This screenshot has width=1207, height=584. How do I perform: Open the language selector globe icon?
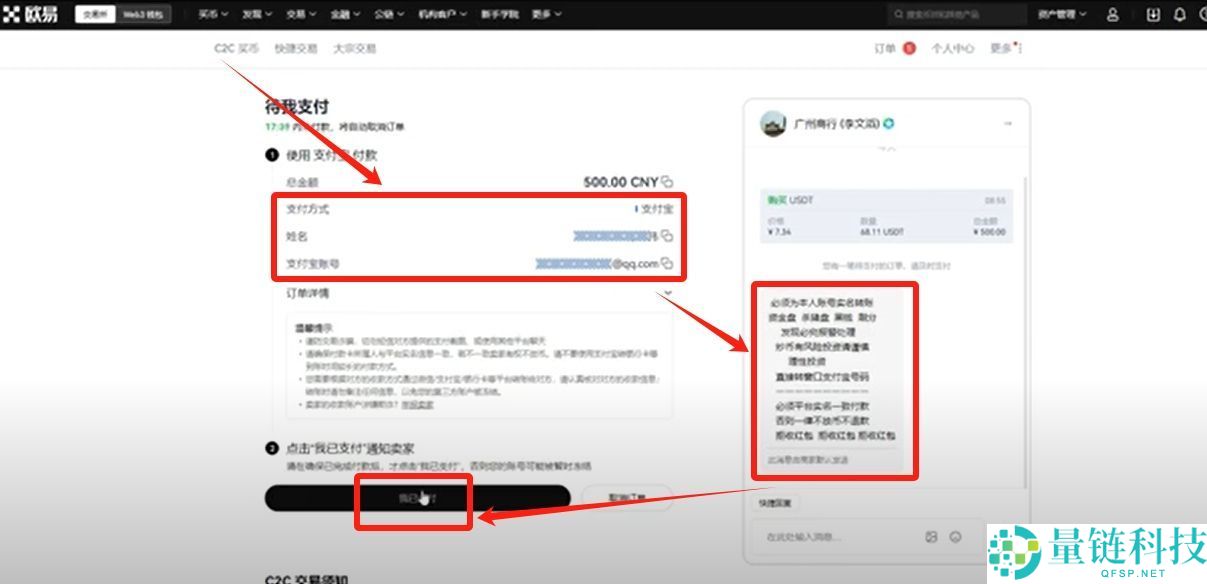coord(1203,14)
